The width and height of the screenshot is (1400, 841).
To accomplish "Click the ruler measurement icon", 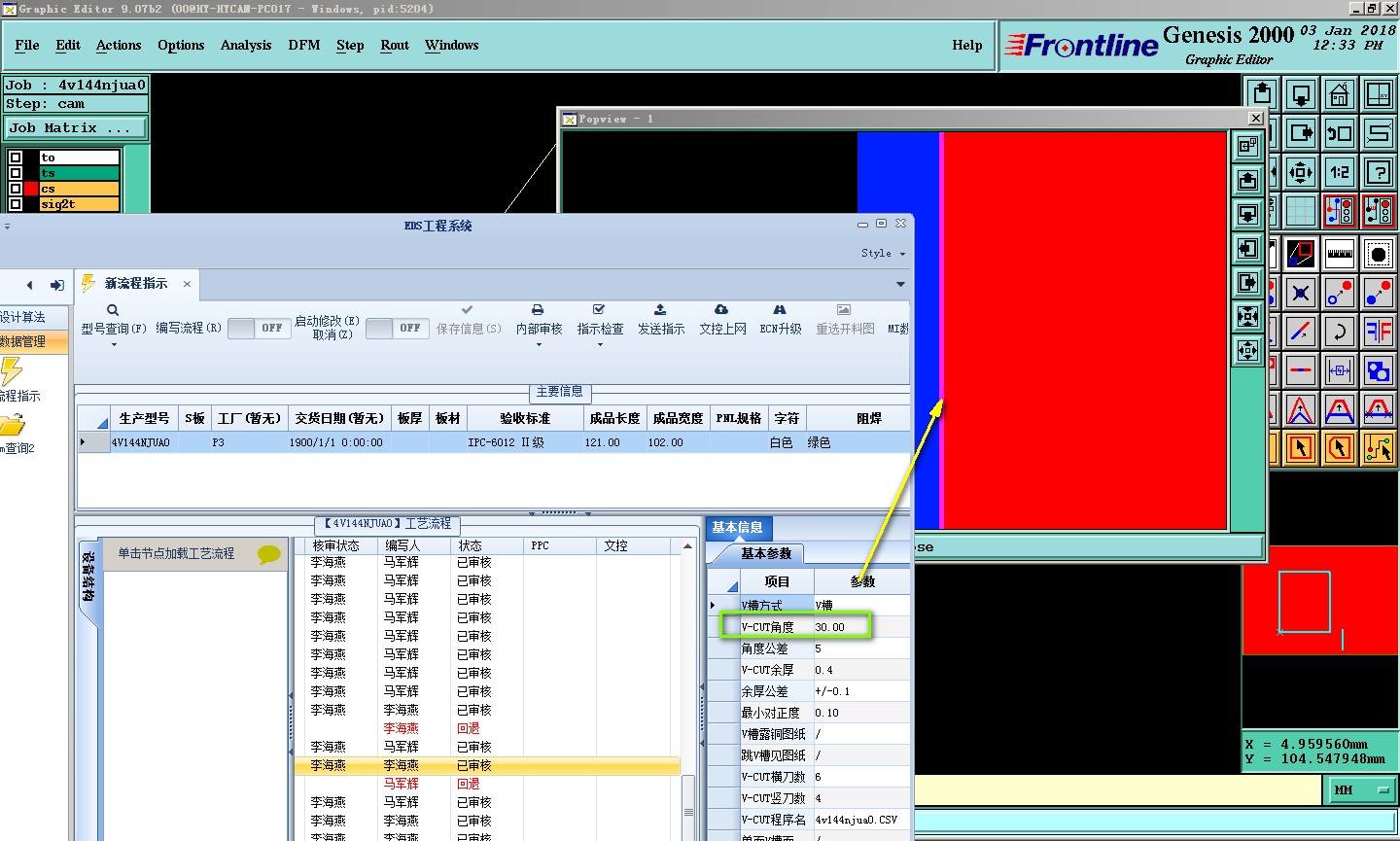I will coord(1340,254).
